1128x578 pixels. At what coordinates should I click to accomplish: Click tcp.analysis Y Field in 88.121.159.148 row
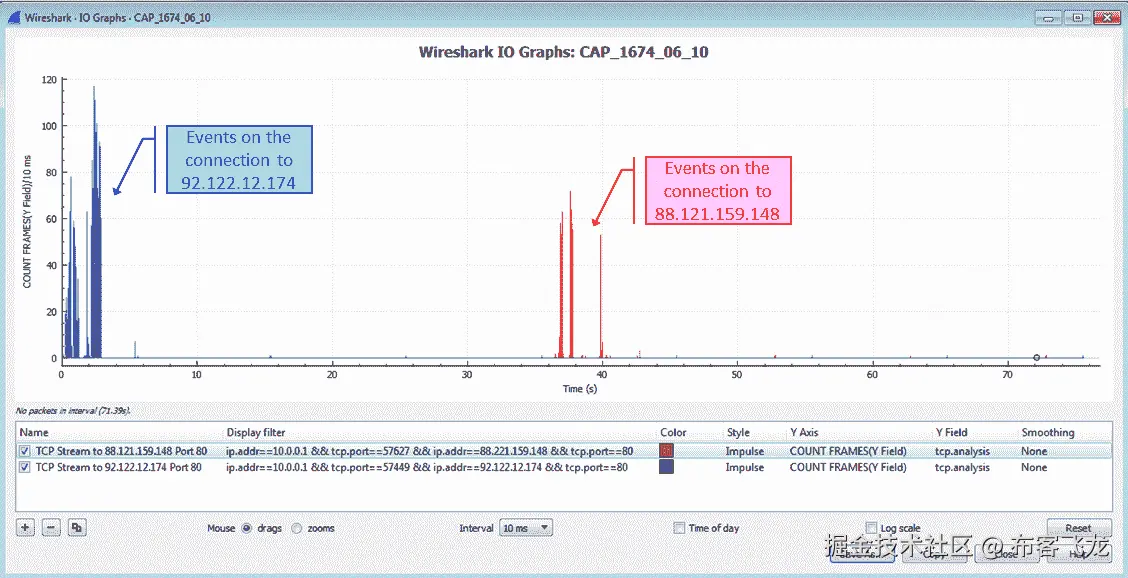coord(962,451)
